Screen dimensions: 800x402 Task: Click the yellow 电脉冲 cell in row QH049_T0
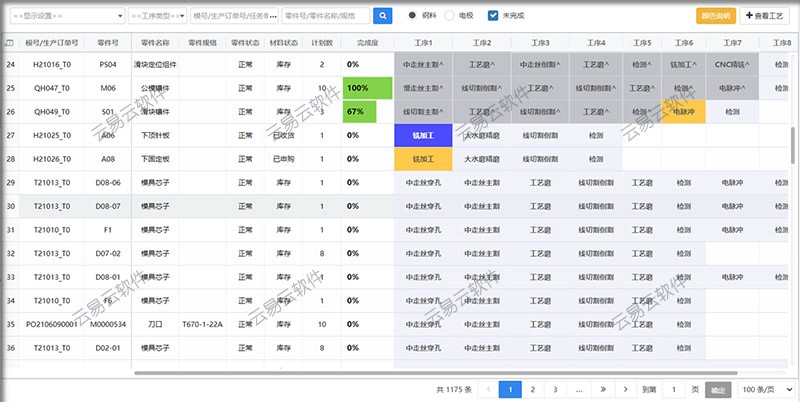[684, 112]
